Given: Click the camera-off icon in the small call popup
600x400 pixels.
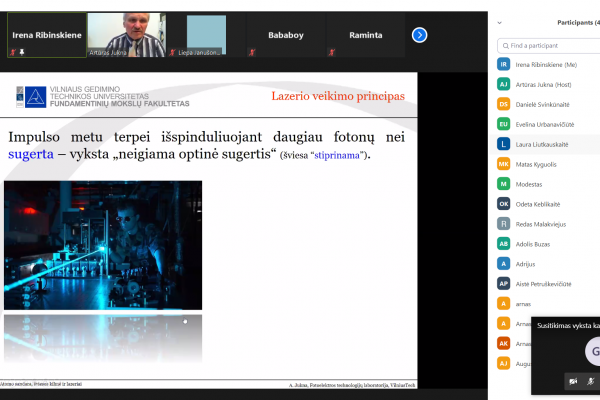Looking at the screenshot, I should pos(573,381).
